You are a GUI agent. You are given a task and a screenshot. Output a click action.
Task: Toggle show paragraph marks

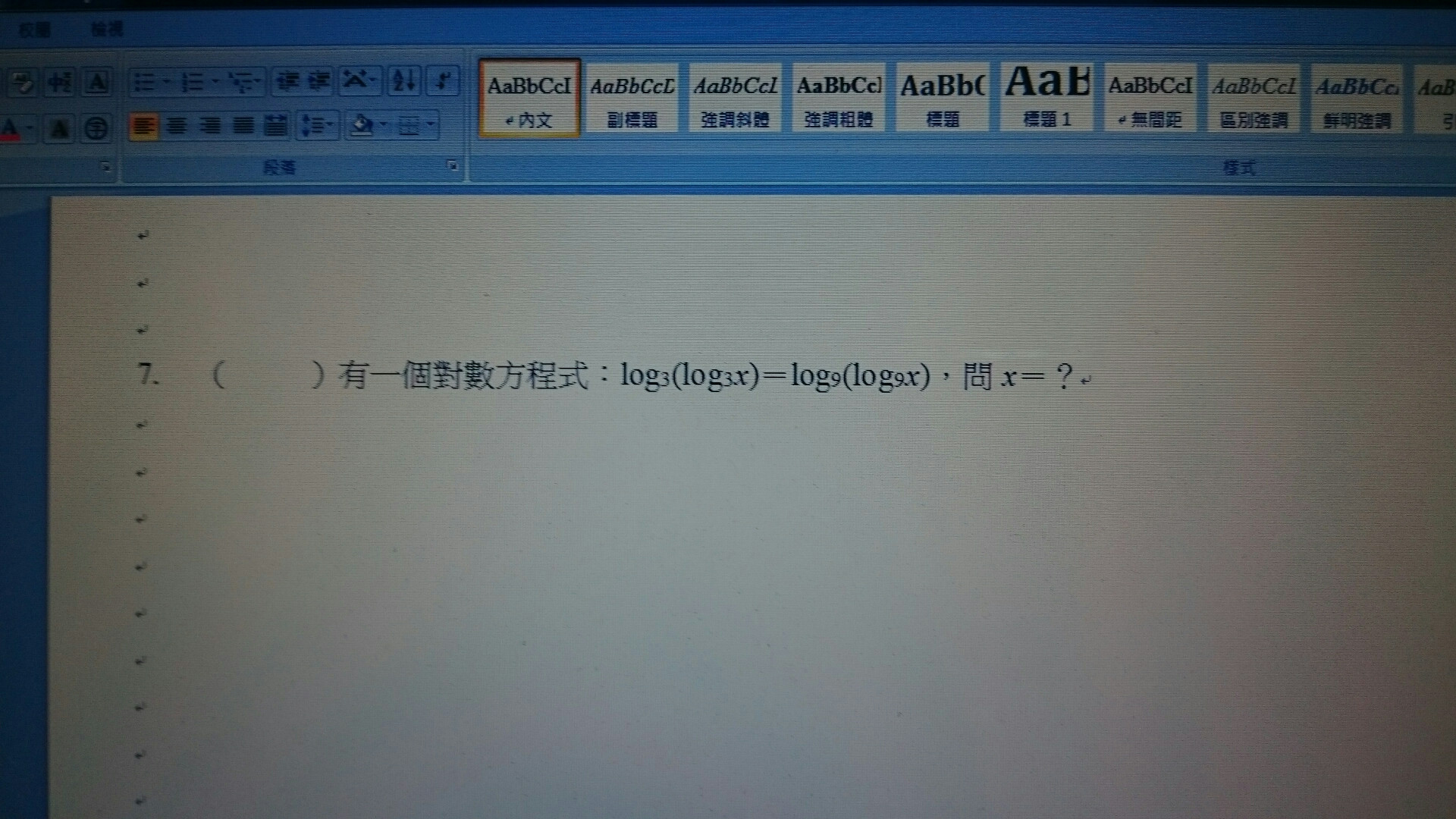point(444,80)
